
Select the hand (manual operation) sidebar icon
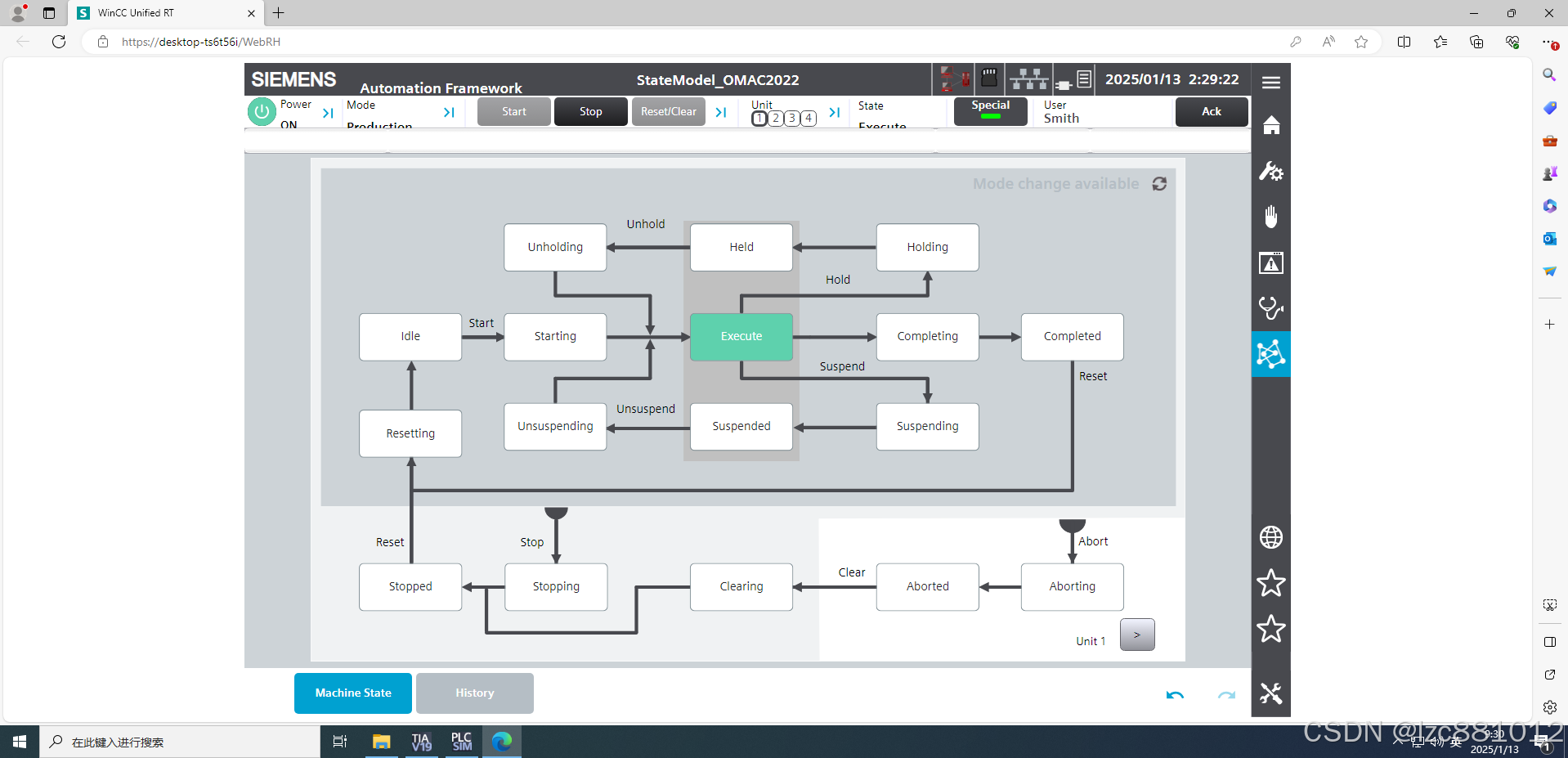tap(1270, 217)
